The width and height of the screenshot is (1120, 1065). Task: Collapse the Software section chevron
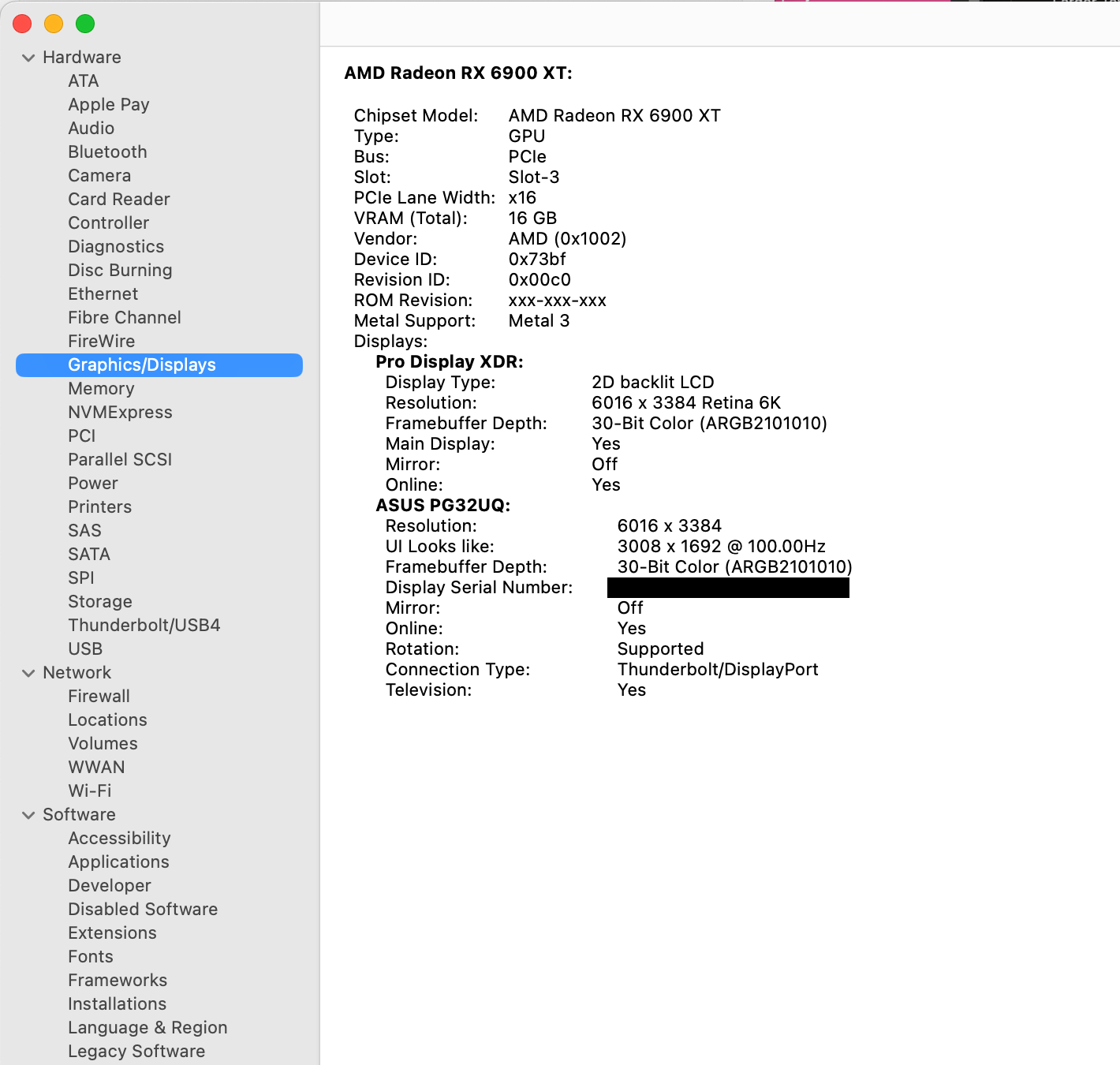[28, 815]
